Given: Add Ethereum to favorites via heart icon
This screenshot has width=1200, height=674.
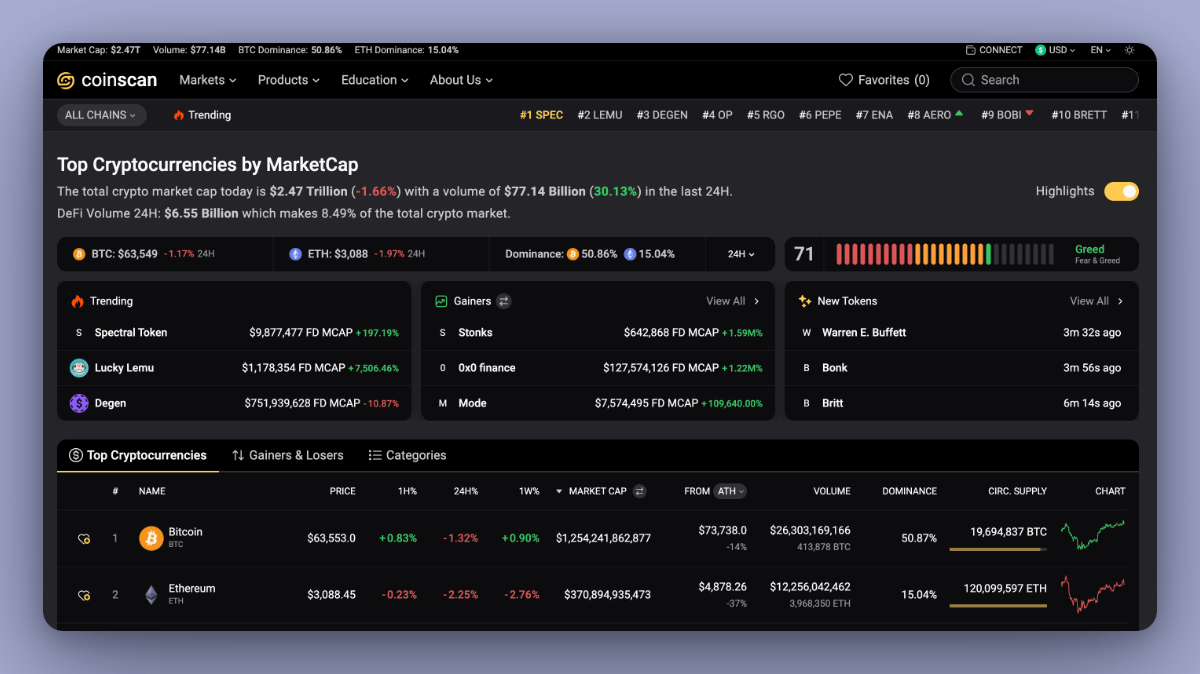Looking at the screenshot, I should click(x=84, y=595).
